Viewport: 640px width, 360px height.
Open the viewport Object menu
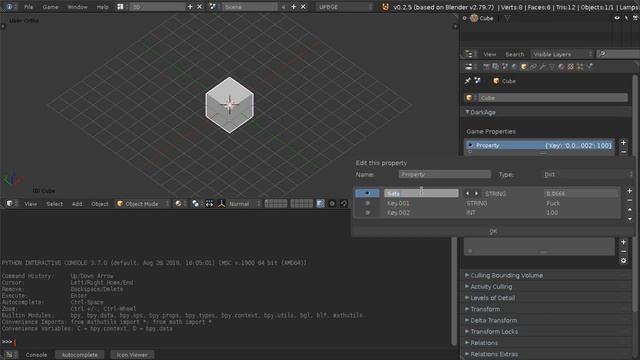[100, 204]
